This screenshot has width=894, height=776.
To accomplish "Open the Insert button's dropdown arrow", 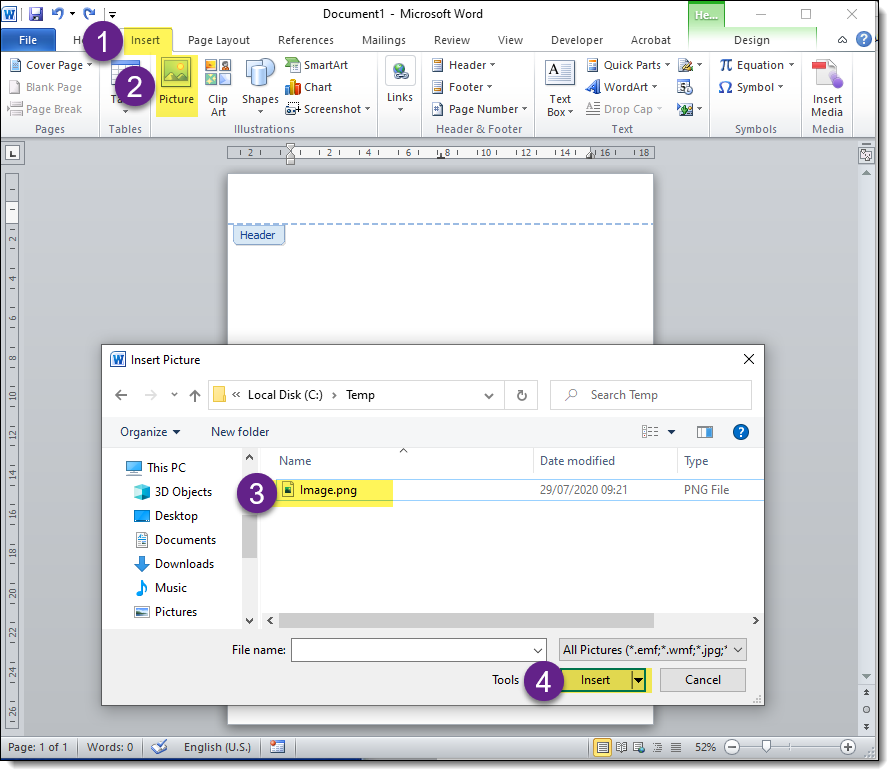I will pos(638,680).
